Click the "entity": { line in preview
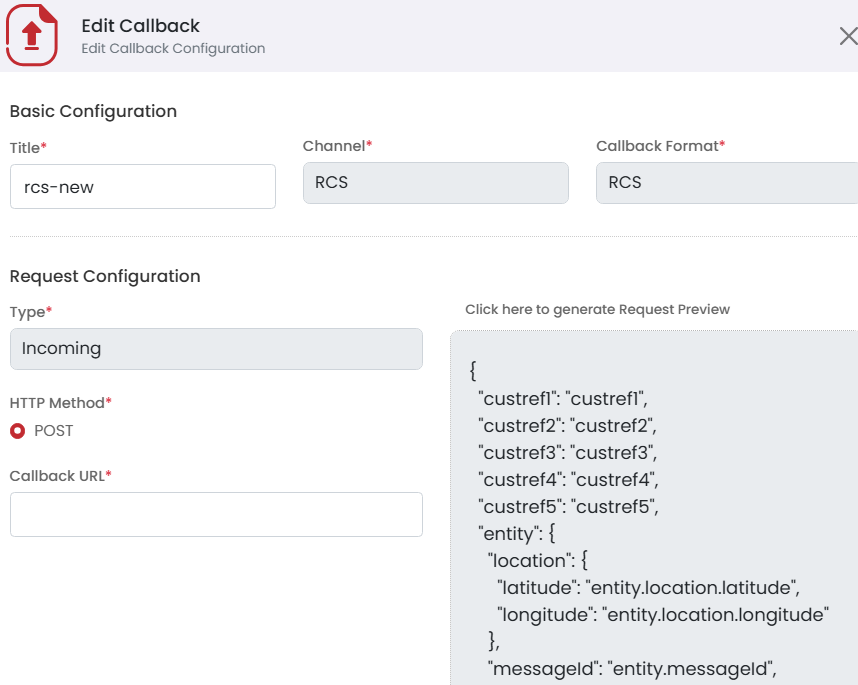858x685 pixels. [x=517, y=533]
